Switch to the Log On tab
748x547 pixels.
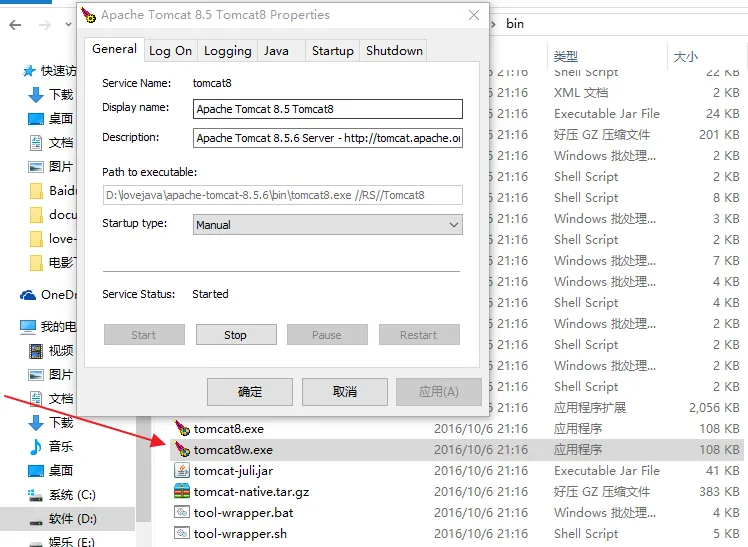pos(170,51)
